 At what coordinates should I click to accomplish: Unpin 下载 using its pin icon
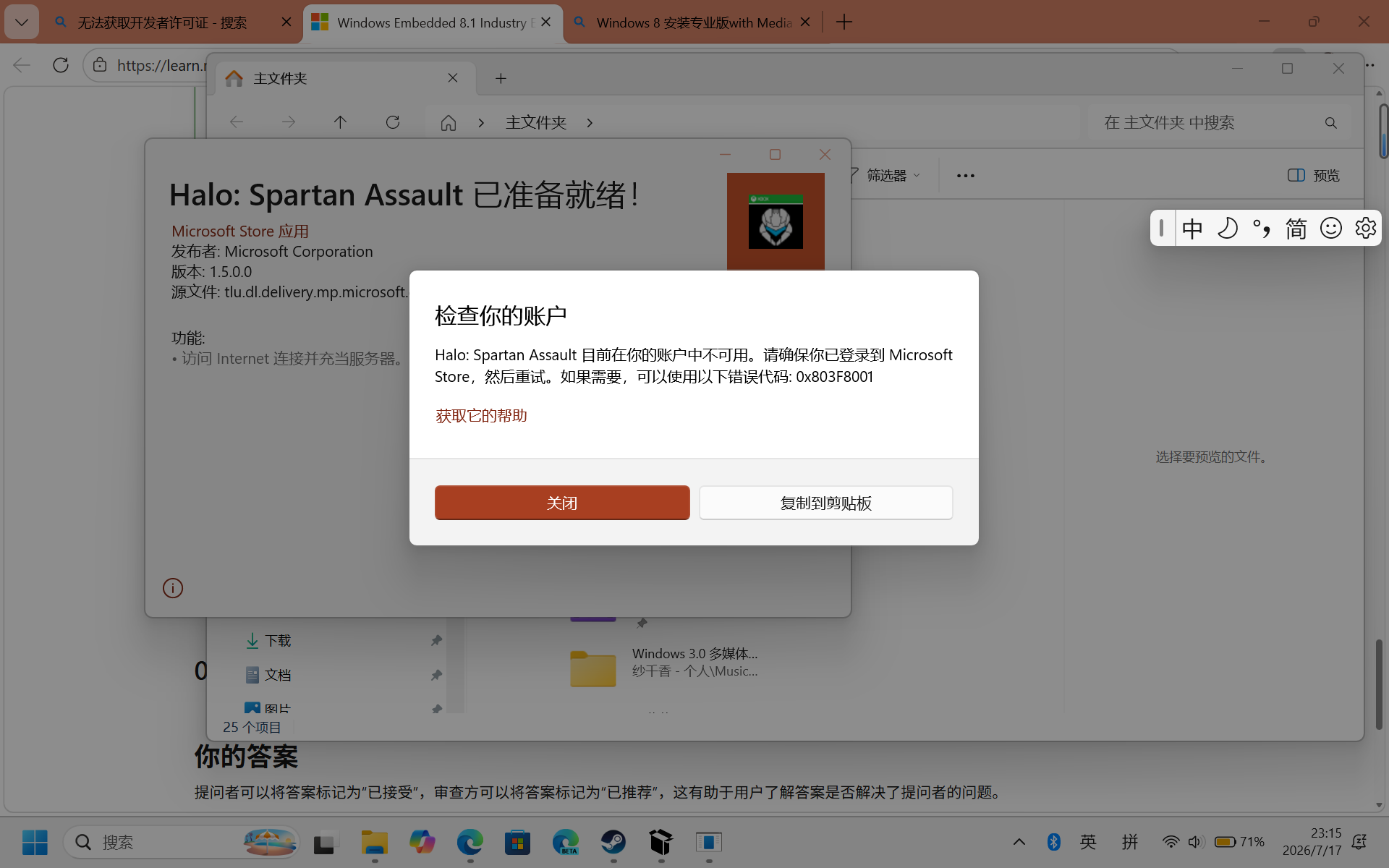(436, 641)
